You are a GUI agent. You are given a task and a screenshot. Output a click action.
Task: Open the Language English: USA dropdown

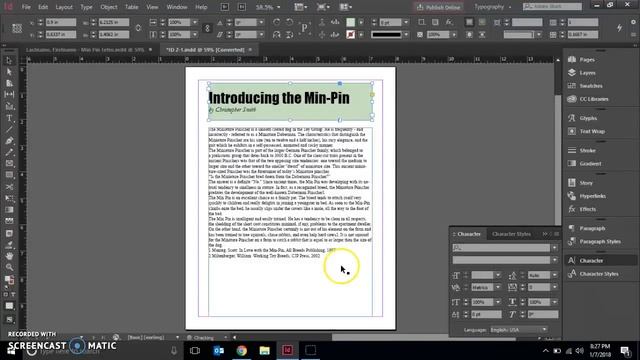pyautogui.click(x=518, y=330)
